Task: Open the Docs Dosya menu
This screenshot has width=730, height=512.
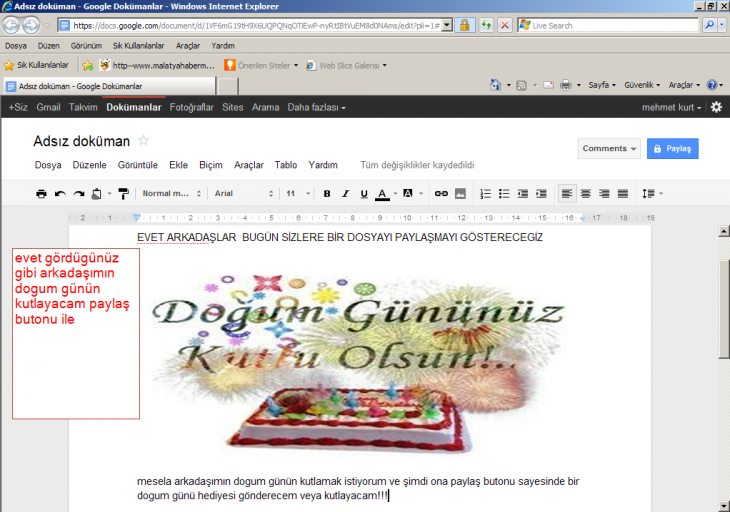Action: [x=48, y=165]
